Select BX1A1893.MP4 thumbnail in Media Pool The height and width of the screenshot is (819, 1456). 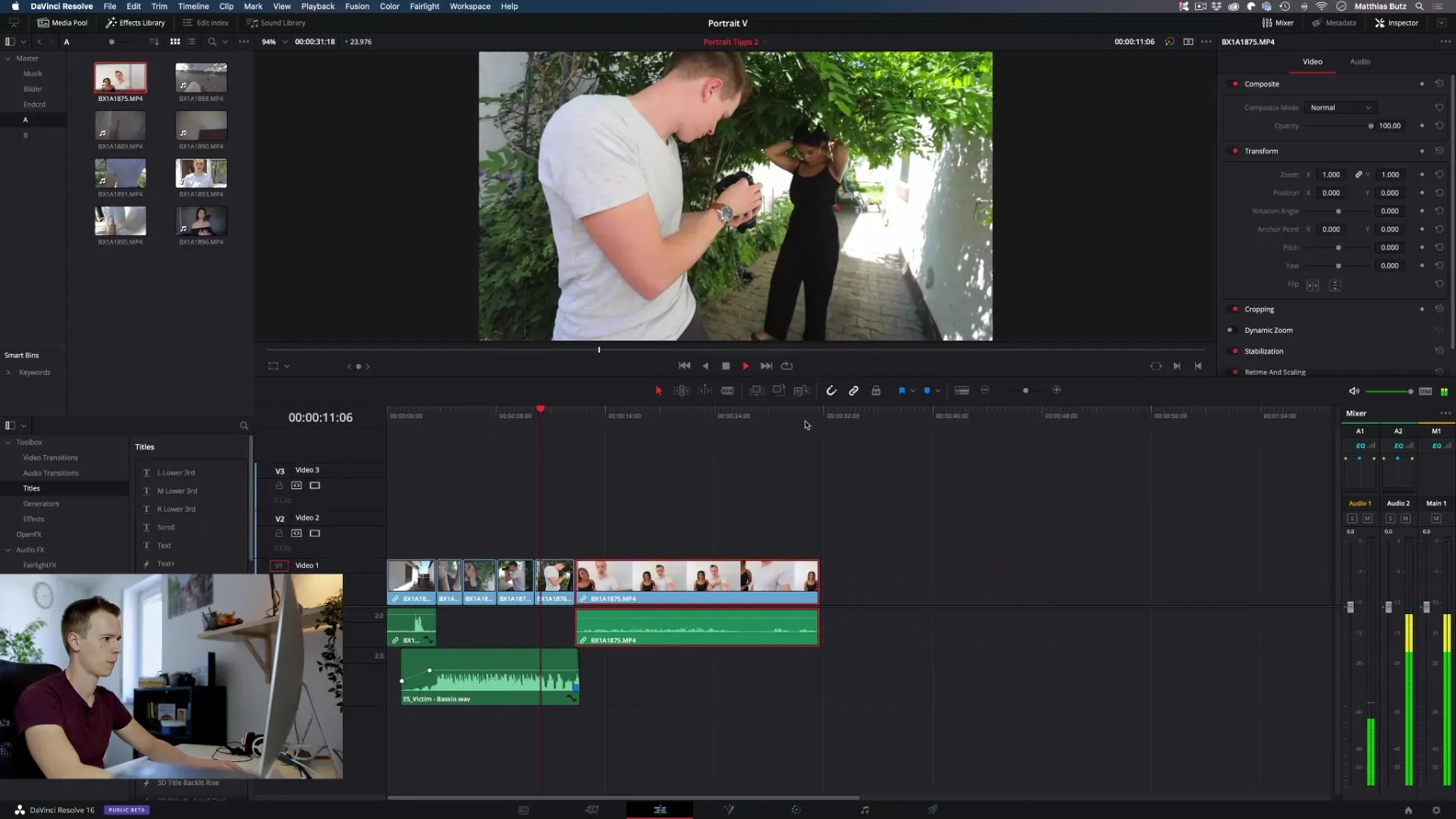pyautogui.click(x=201, y=174)
